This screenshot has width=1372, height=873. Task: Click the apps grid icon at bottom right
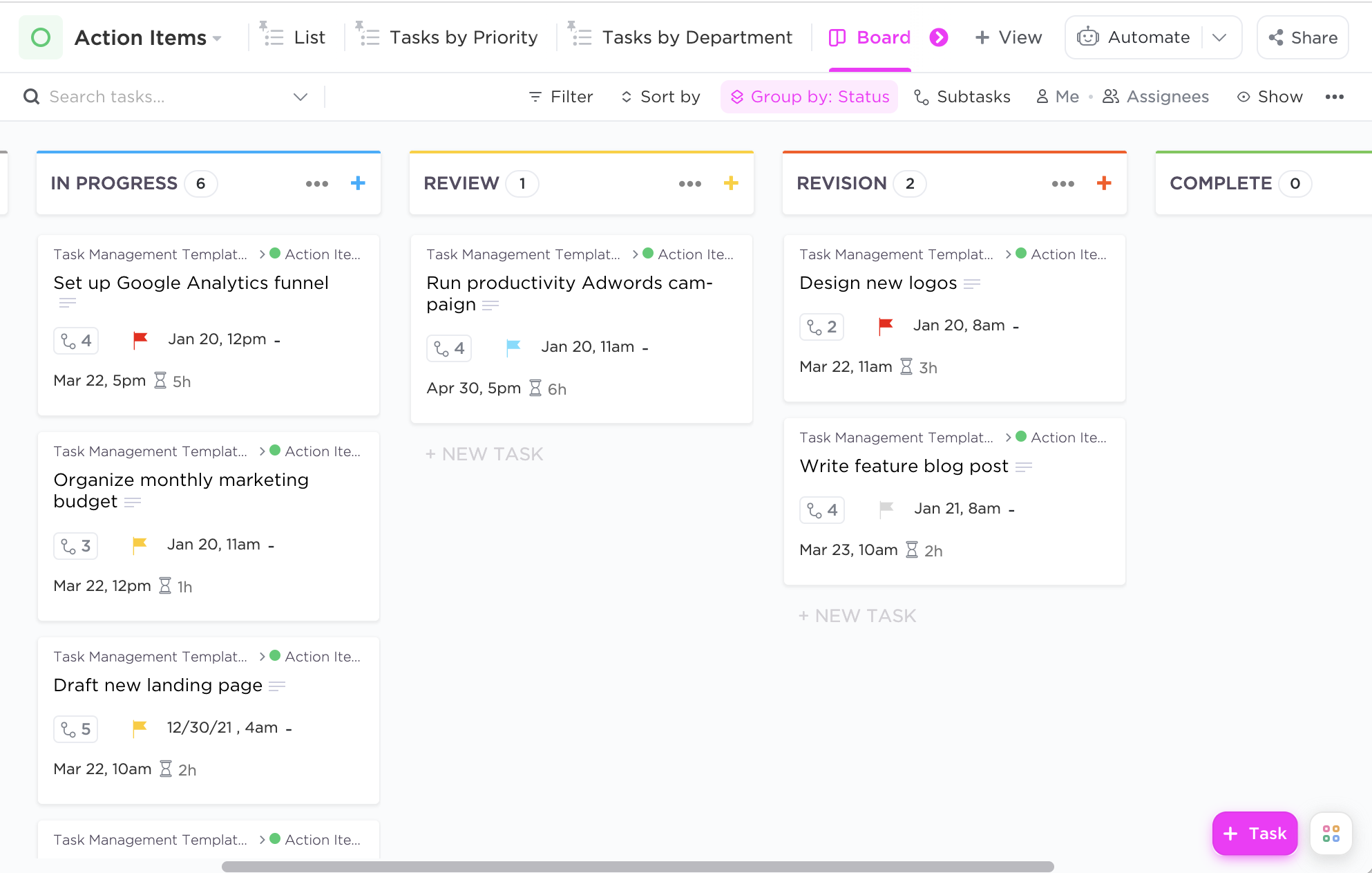1331,834
